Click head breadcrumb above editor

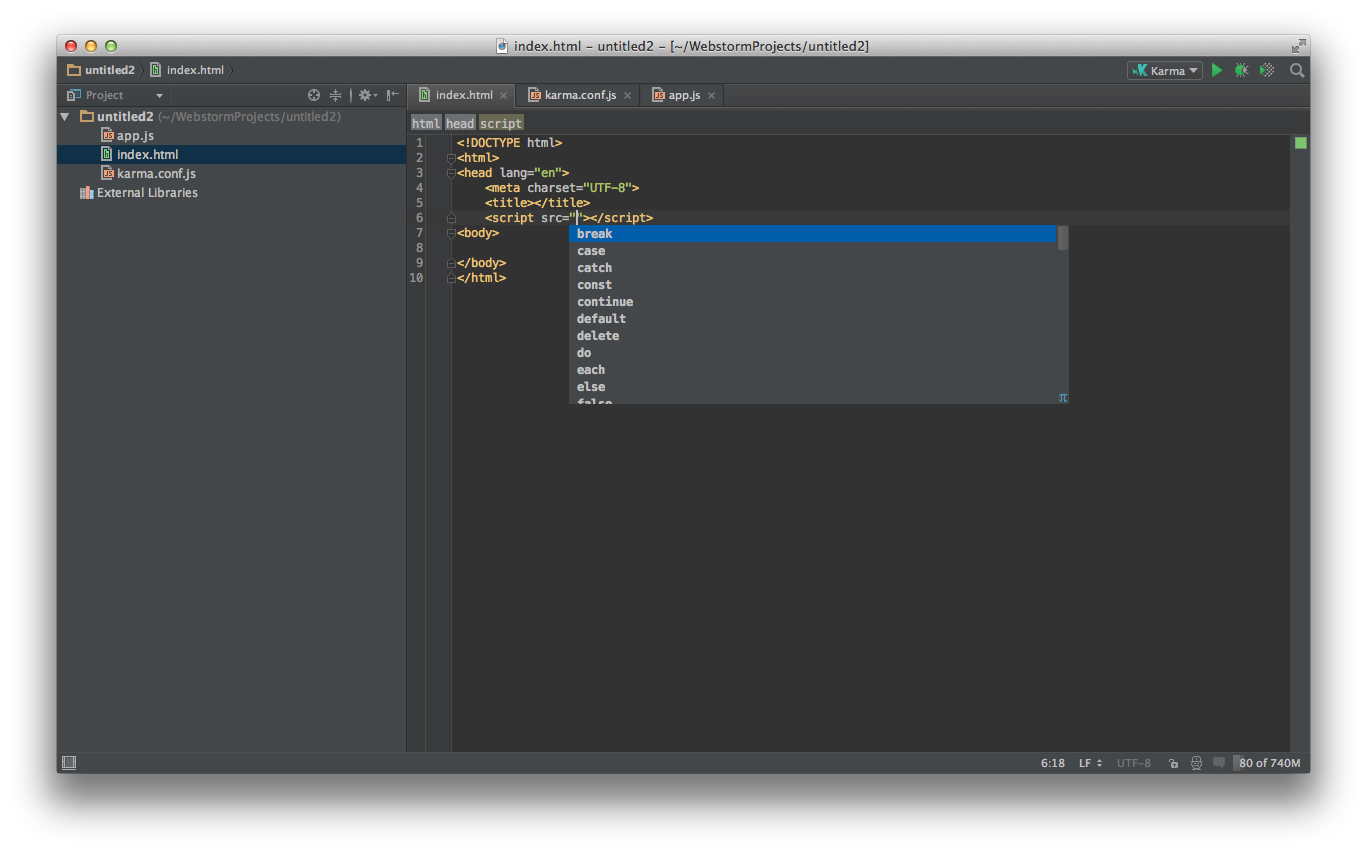coord(460,123)
